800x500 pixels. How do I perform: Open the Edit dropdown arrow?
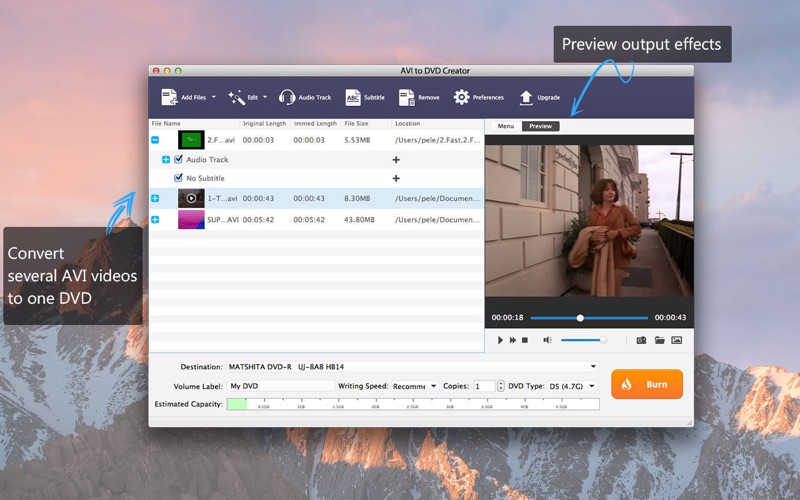pos(265,97)
